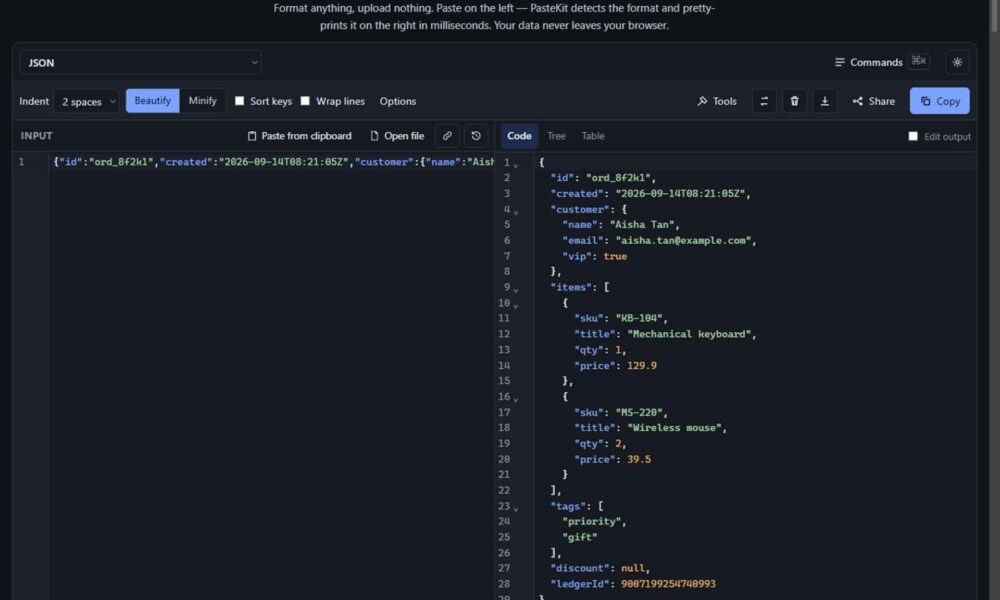
Task: Click the "discount" null value
Action: [633, 568]
